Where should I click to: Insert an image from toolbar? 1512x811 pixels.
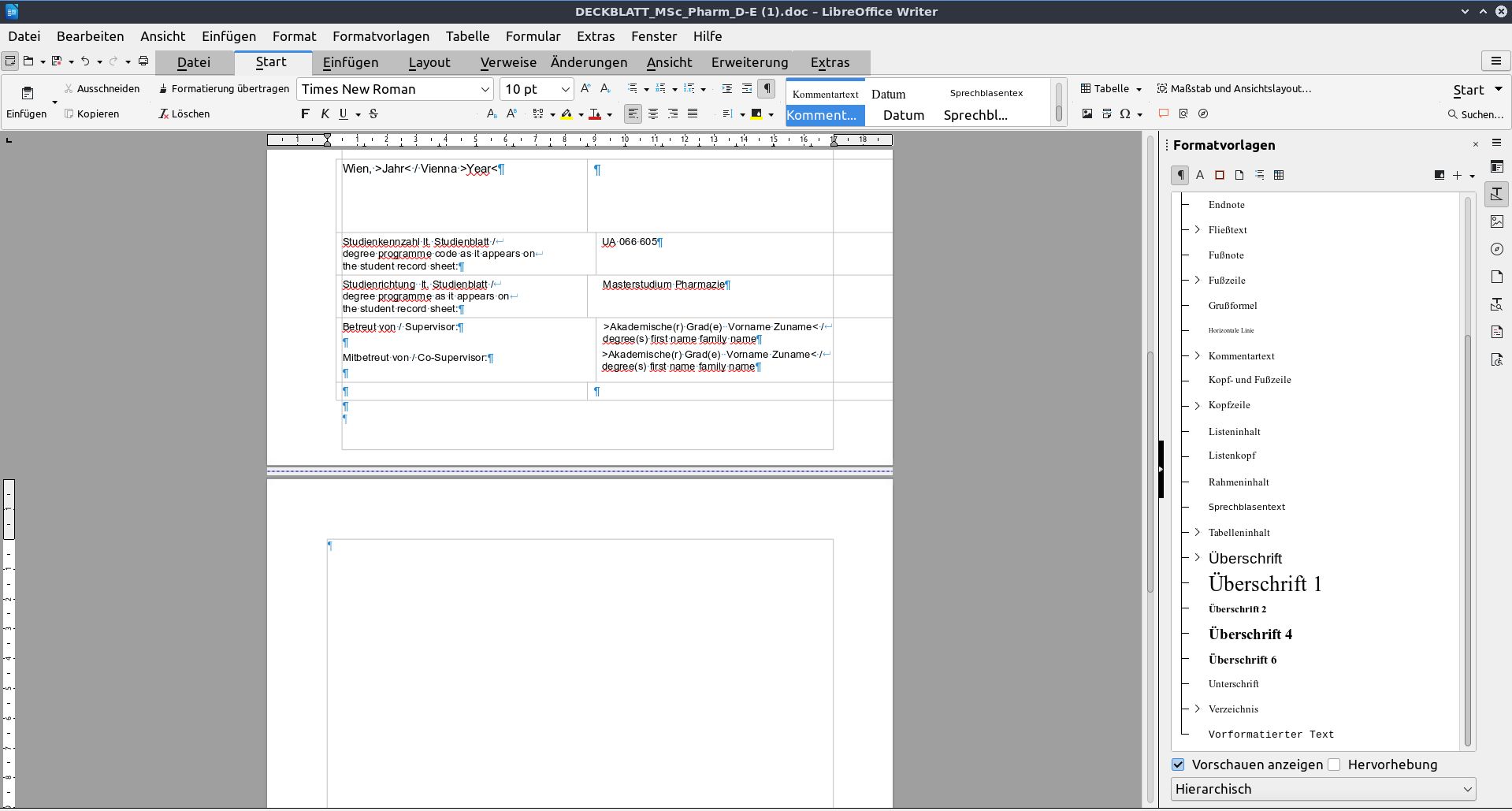pyautogui.click(x=1087, y=114)
